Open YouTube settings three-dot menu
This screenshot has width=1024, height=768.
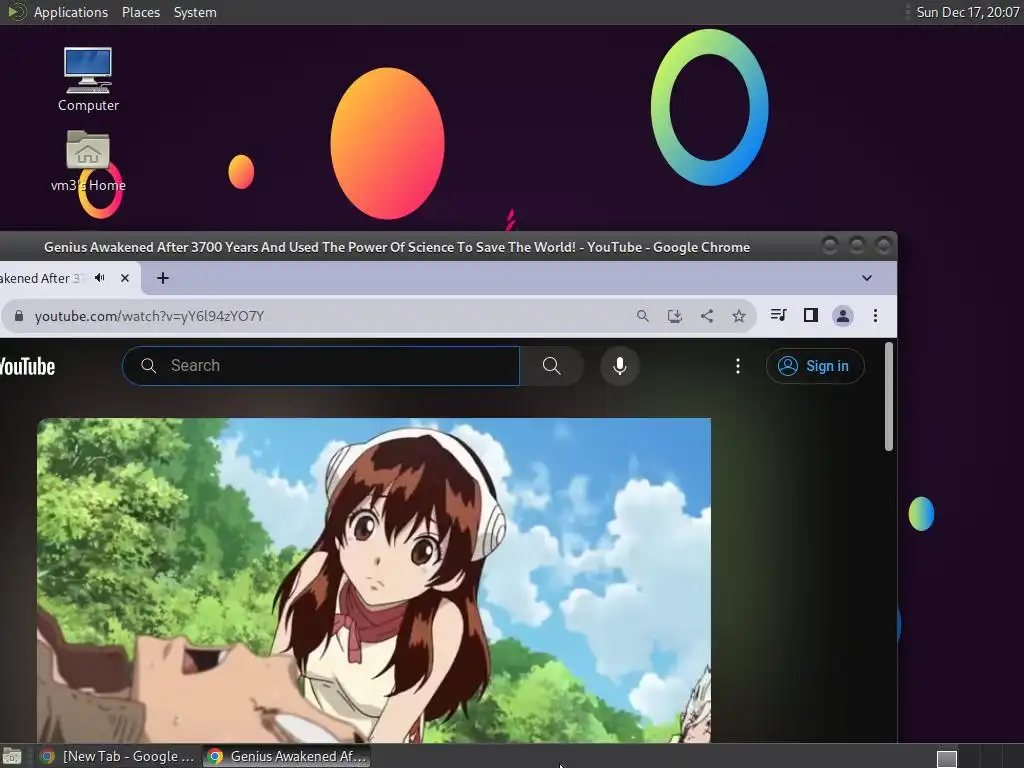[738, 366]
